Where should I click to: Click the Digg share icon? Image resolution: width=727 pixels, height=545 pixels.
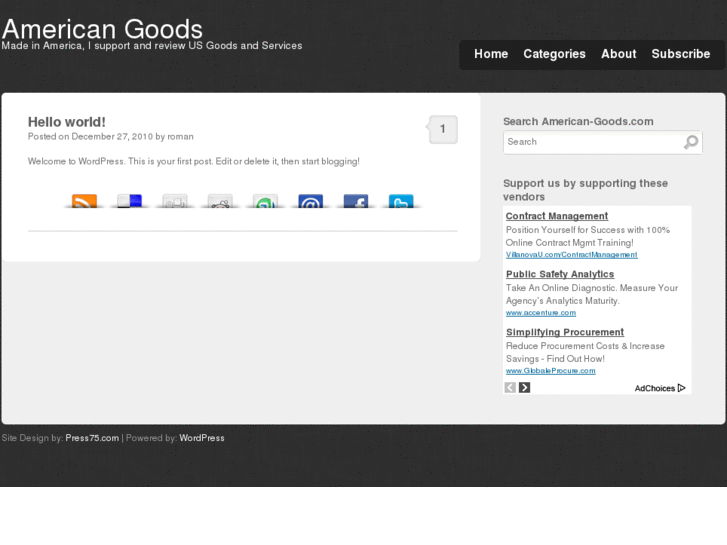pyautogui.click(x=175, y=202)
